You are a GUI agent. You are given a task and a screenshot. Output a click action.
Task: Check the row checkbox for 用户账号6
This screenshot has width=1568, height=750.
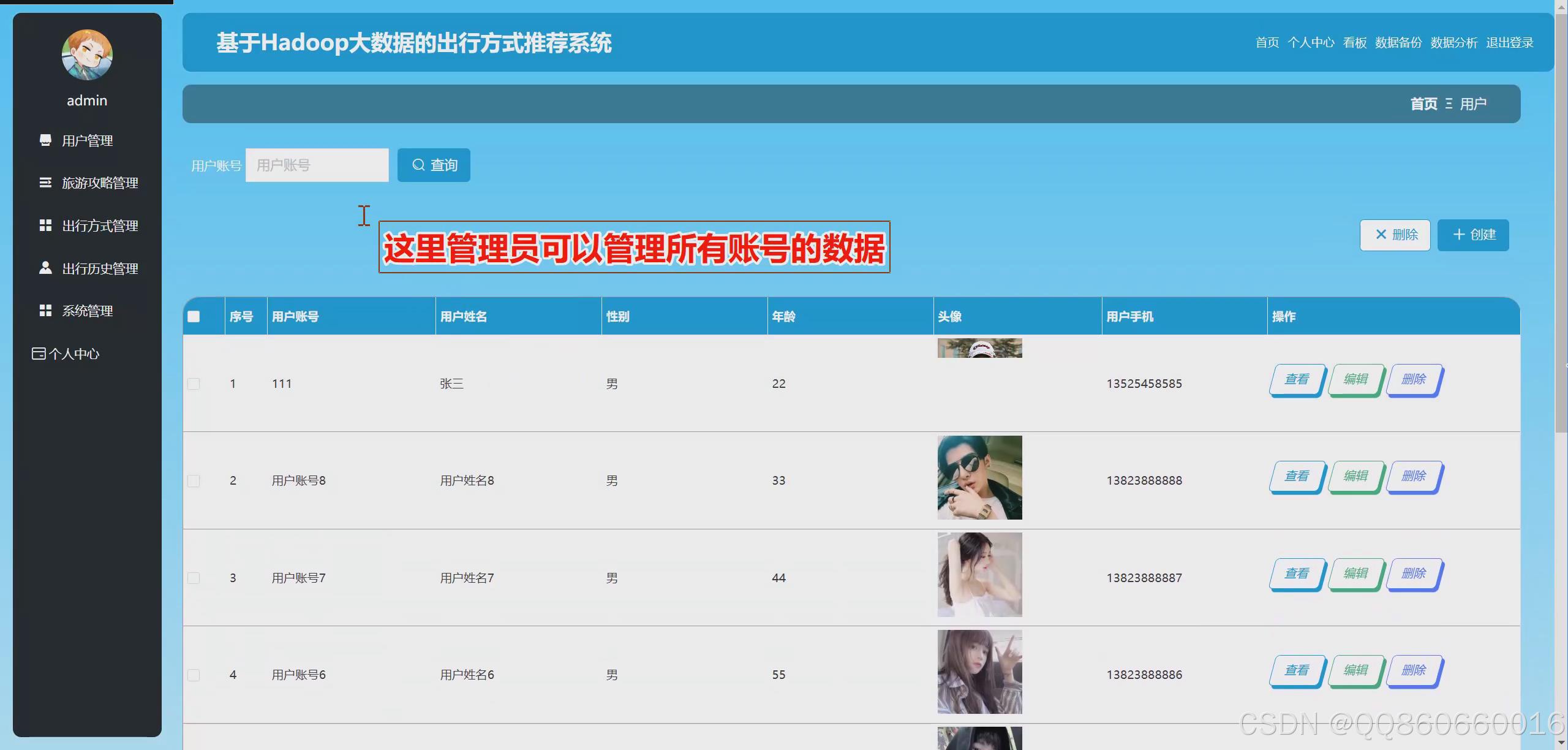[194, 675]
